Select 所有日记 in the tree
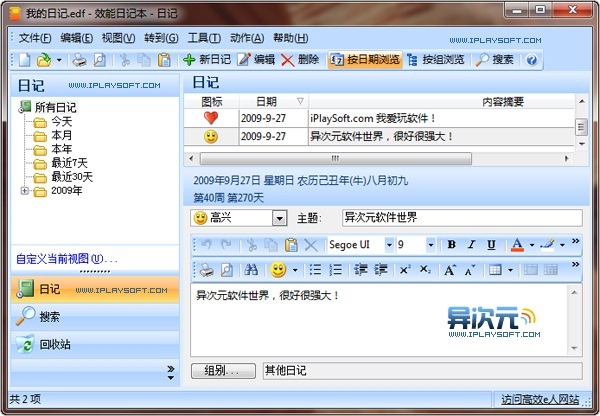This screenshot has width=600, height=416. [55, 107]
